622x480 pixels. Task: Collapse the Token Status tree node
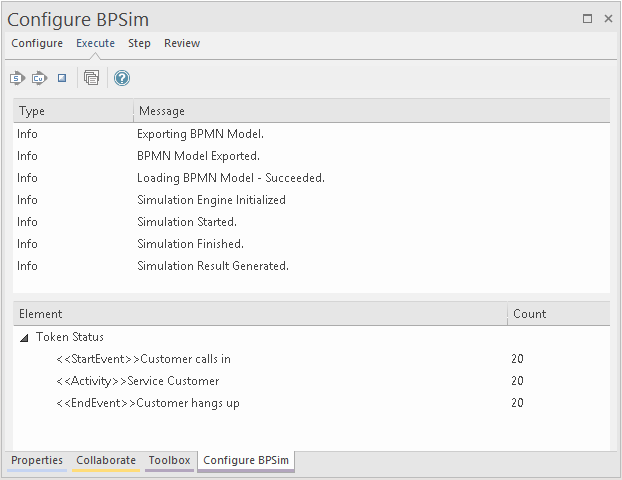(24, 338)
